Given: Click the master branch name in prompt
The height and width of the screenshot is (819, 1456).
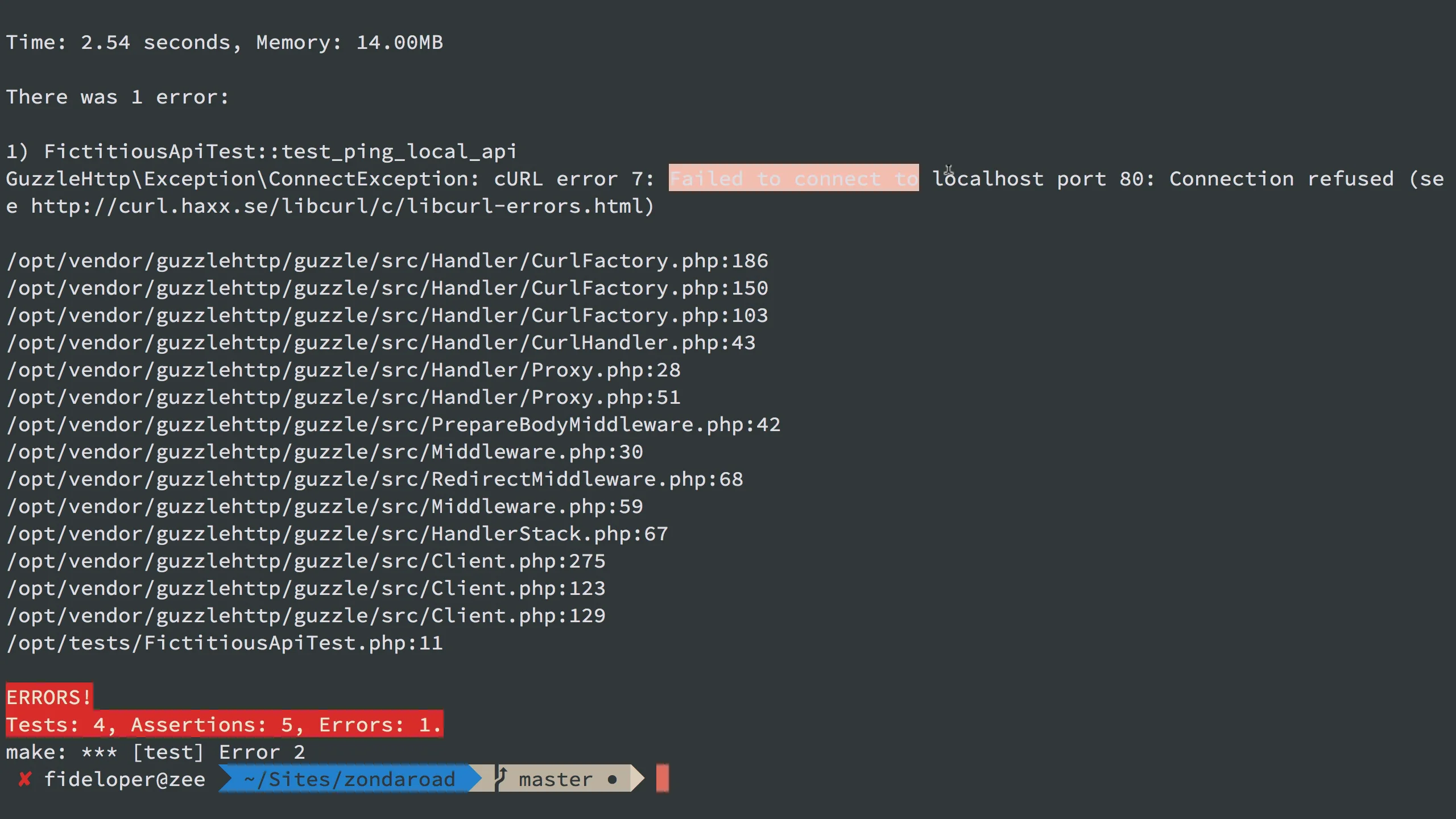Looking at the screenshot, I should (555, 779).
